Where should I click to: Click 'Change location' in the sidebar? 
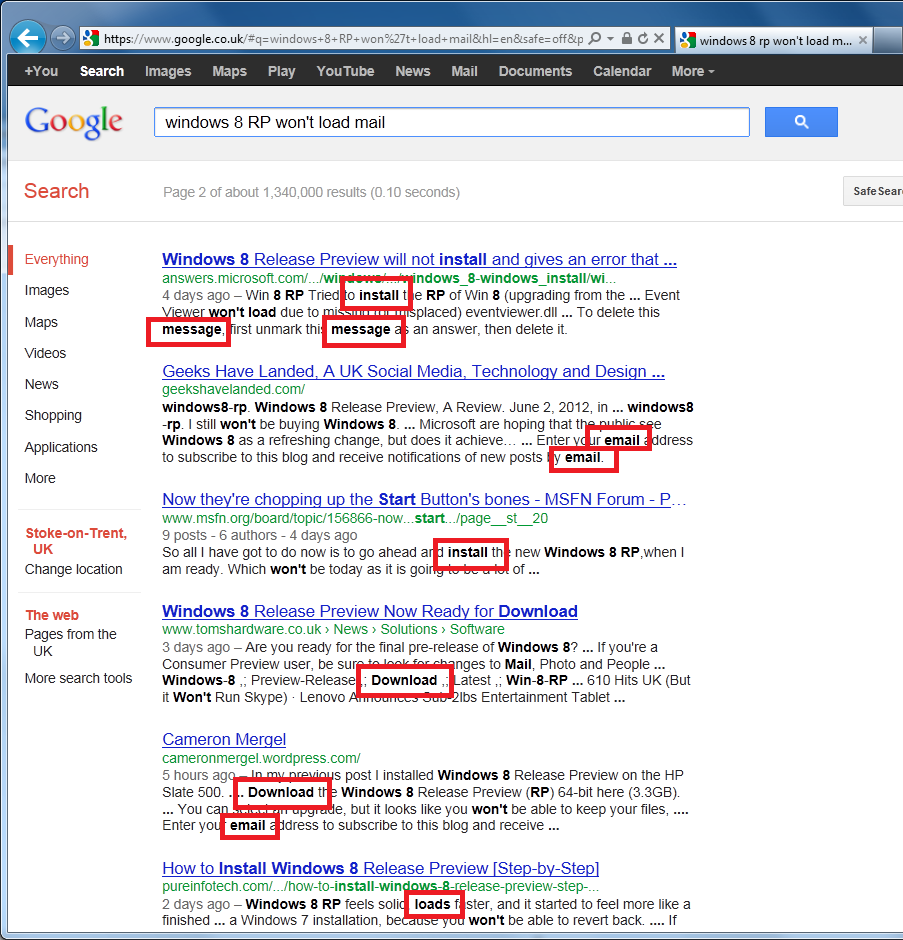[73, 569]
